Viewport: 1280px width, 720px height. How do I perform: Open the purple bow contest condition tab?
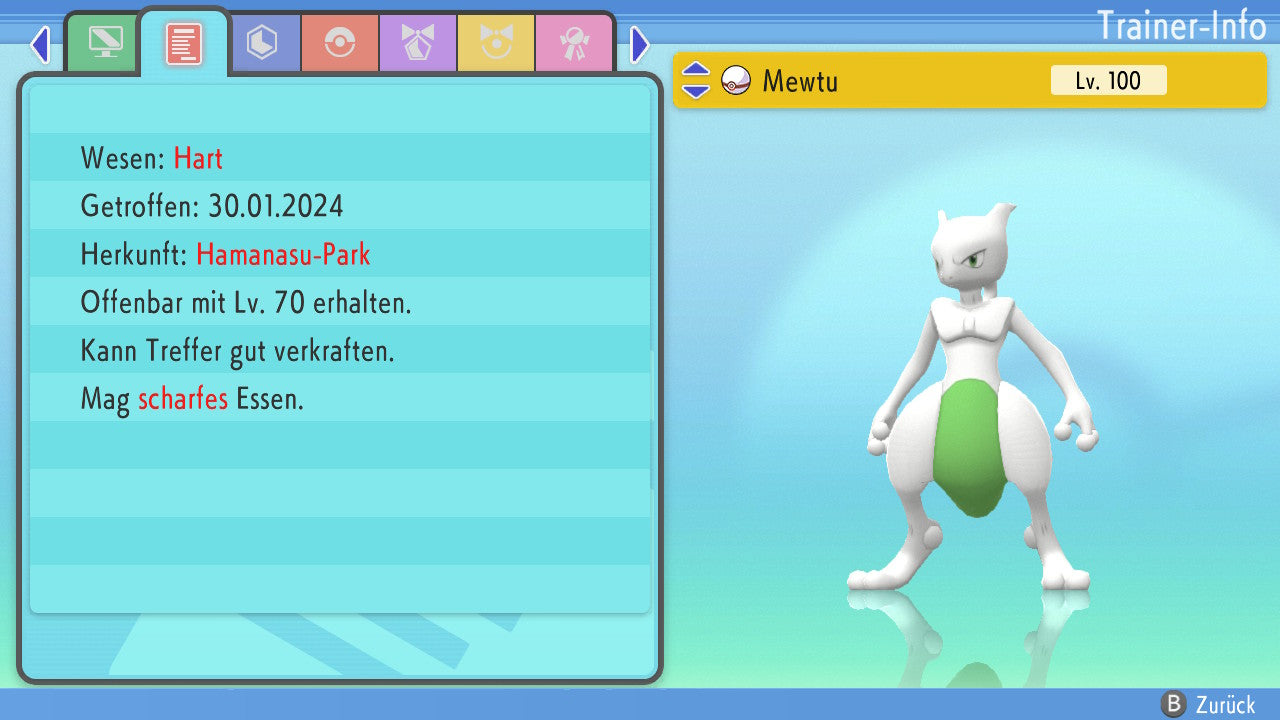(x=418, y=43)
